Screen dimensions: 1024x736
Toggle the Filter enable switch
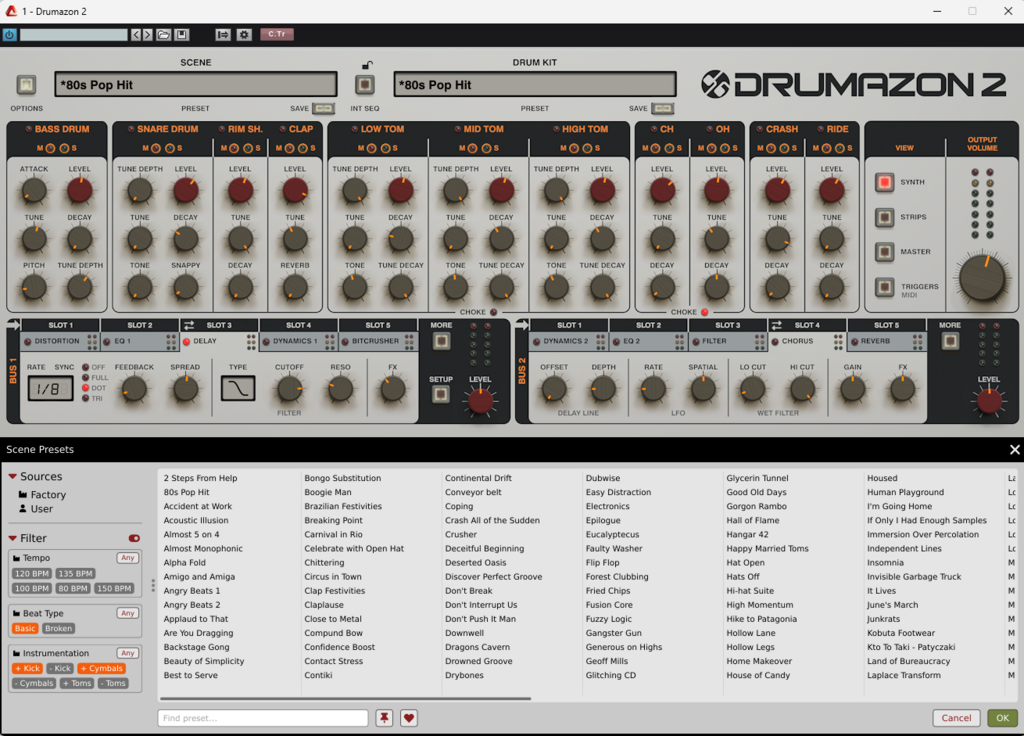[x=134, y=538]
